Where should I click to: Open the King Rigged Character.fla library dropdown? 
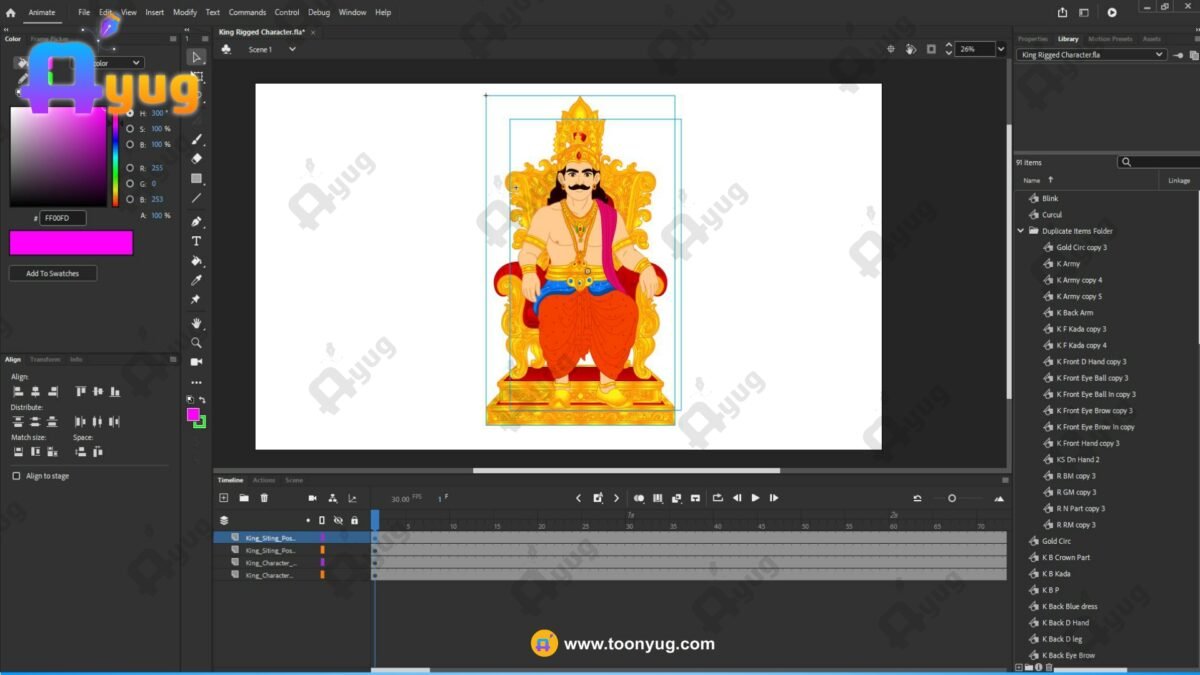point(1091,55)
